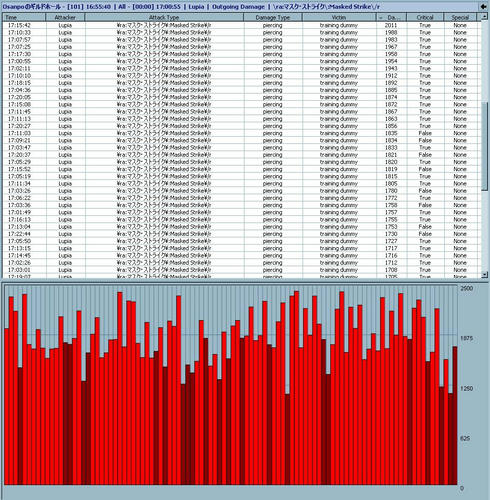490x500 pixels.
Task: Sort by the Special column header
Action: coord(460,17)
